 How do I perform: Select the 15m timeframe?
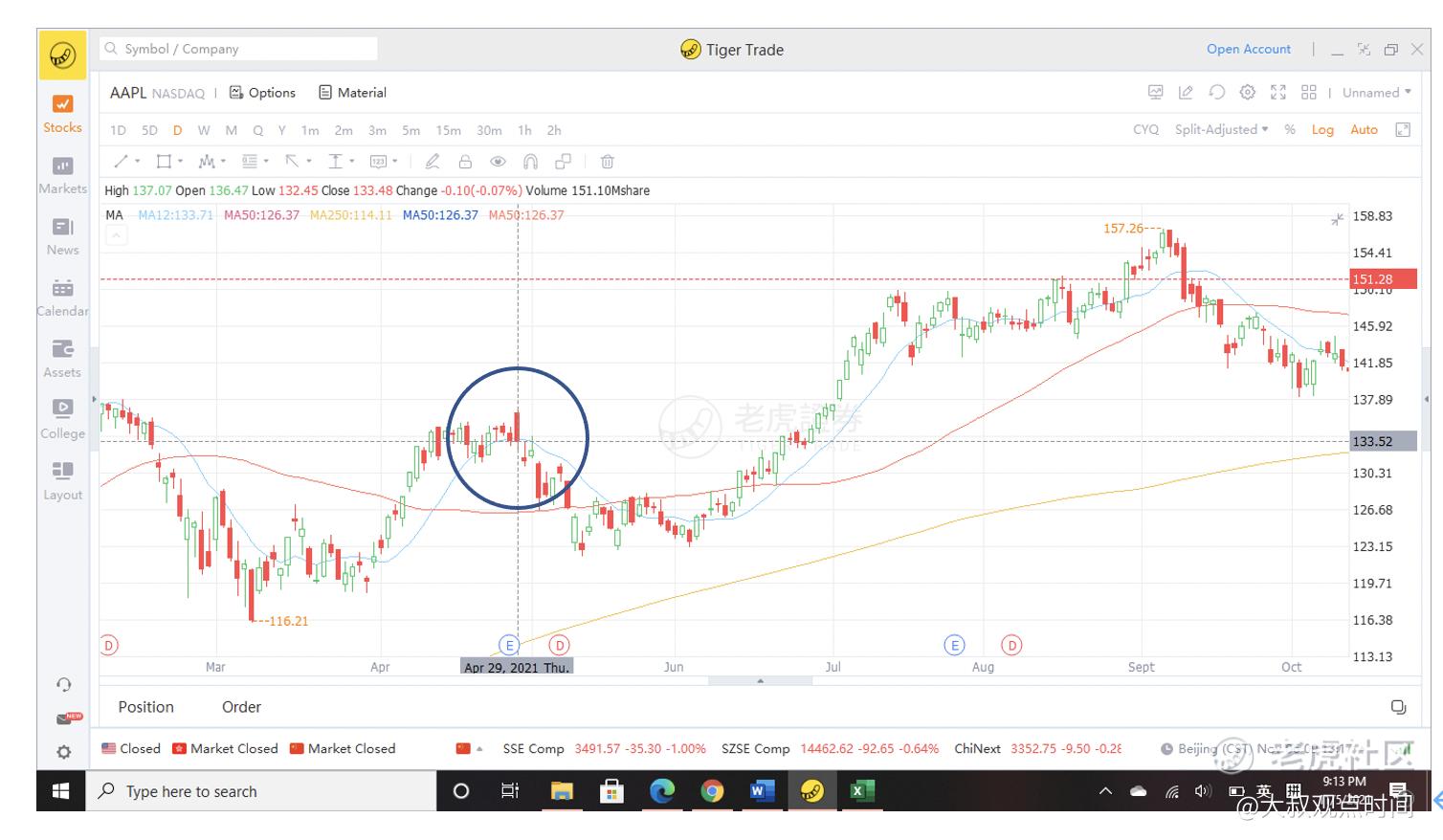click(x=449, y=130)
